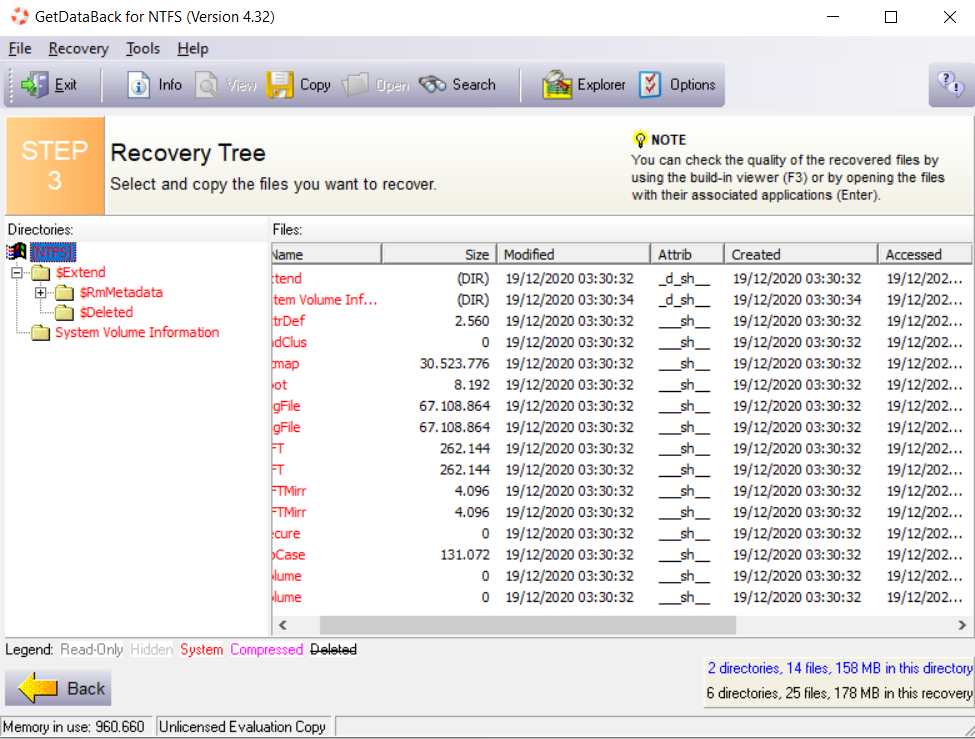Click the Hidden legend label
Screen dimensions: 975x739
click(151, 649)
